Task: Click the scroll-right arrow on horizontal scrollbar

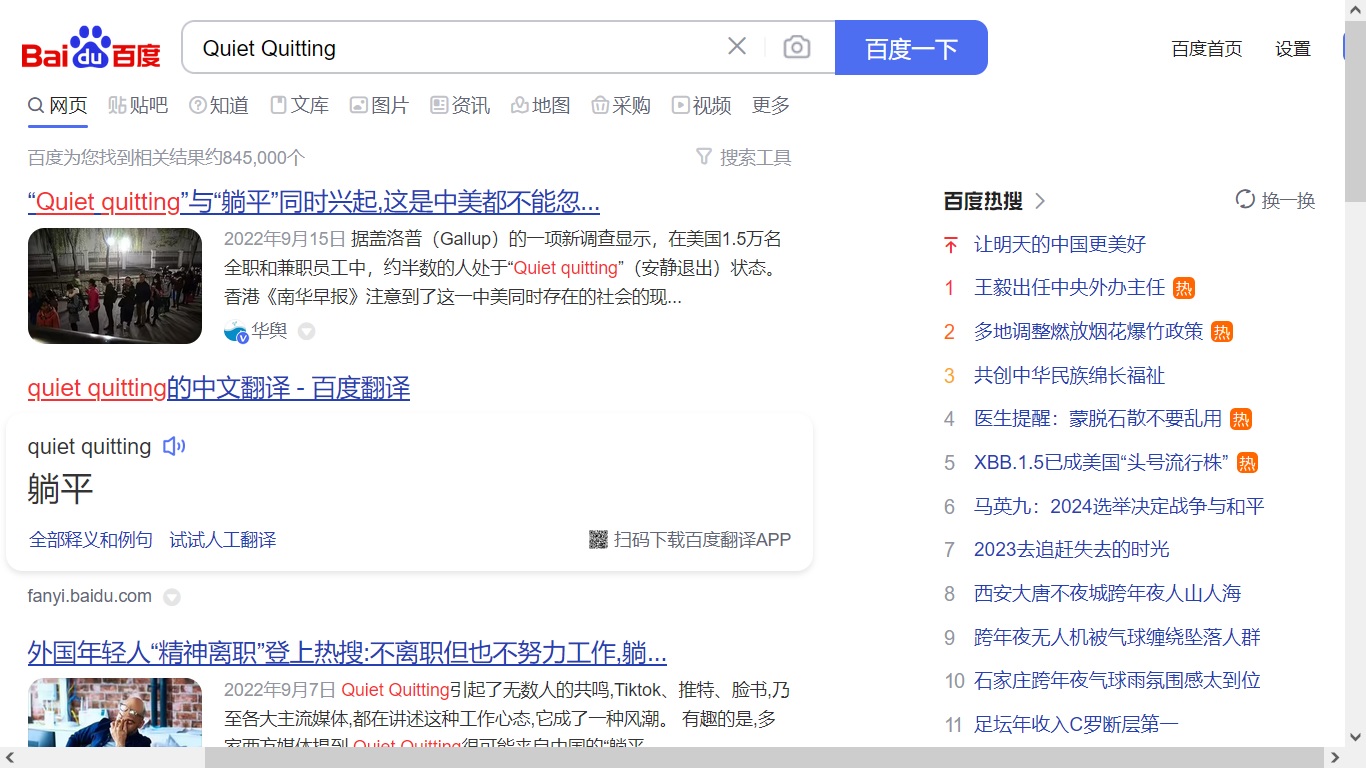Action: [1335, 758]
